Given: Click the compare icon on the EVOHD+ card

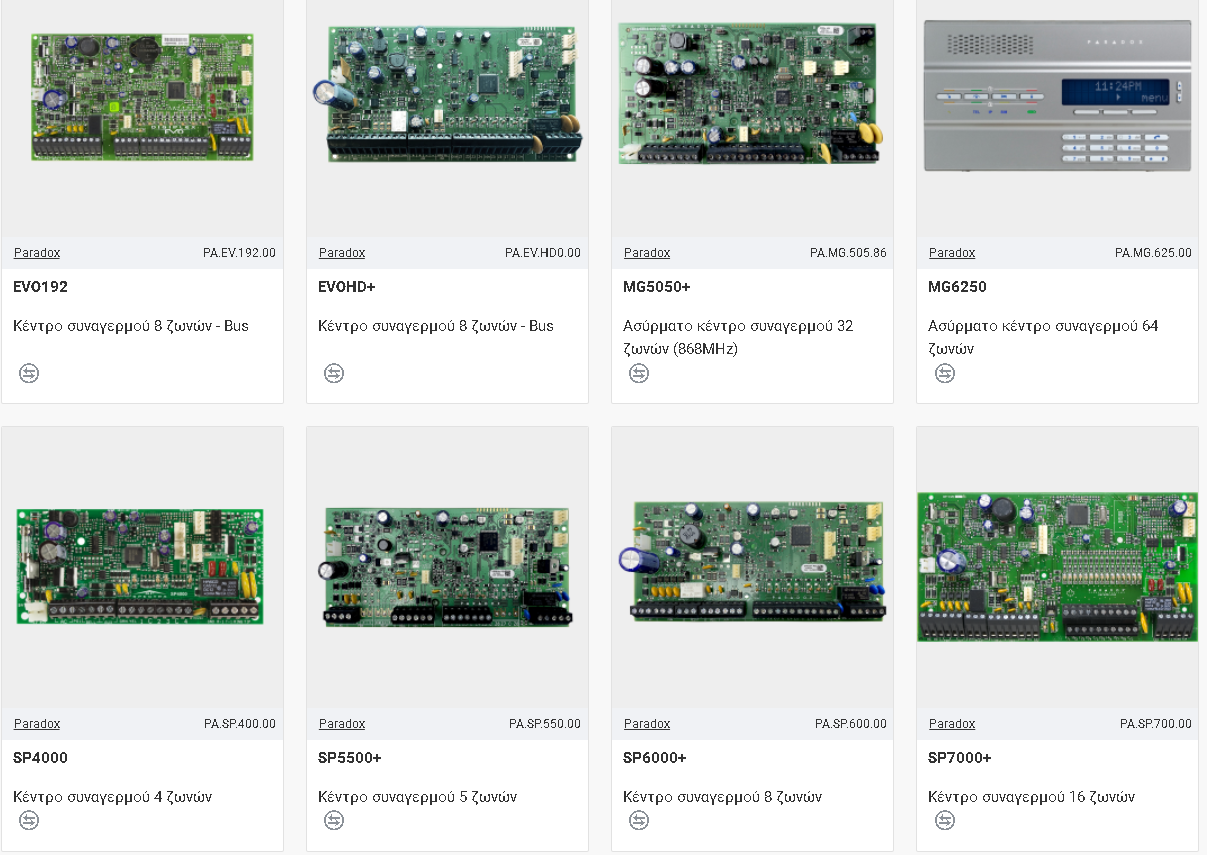Looking at the screenshot, I should pyautogui.click(x=334, y=373).
